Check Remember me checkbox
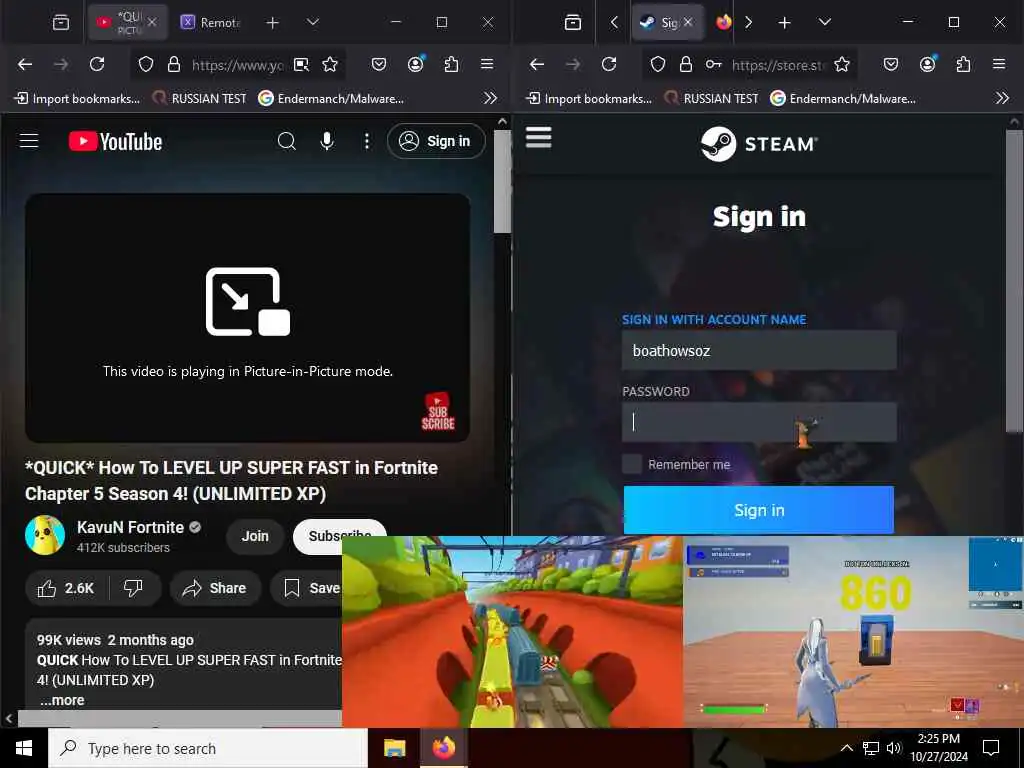This screenshot has width=1024, height=768. (632, 464)
